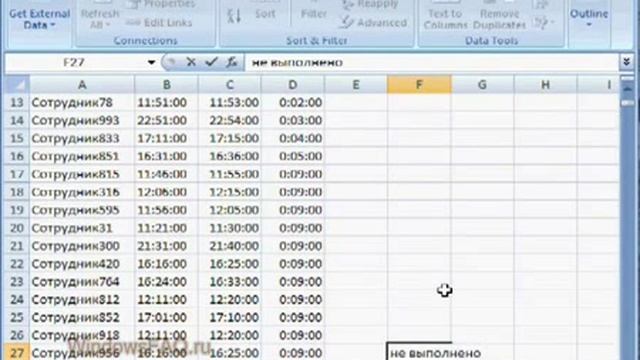Select column A header
This screenshot has width=640, height=360.
click(82, 84)
